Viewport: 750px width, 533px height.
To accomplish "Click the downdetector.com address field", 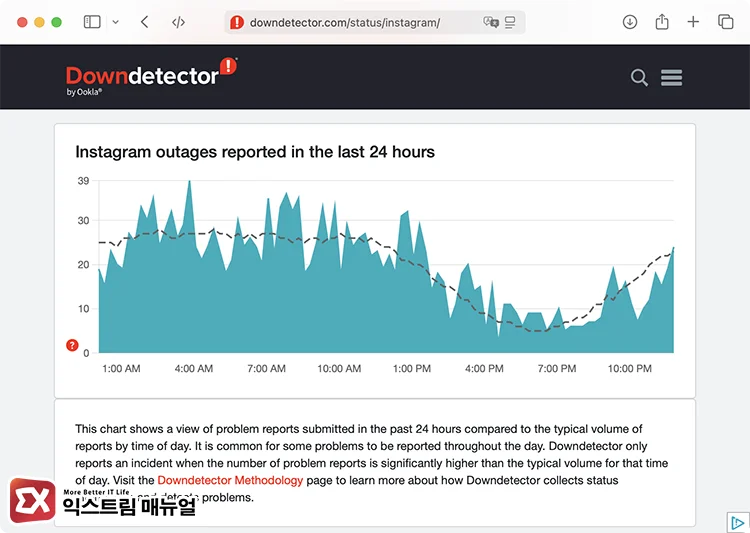I will pyautogui.click(x=345, y=22).
